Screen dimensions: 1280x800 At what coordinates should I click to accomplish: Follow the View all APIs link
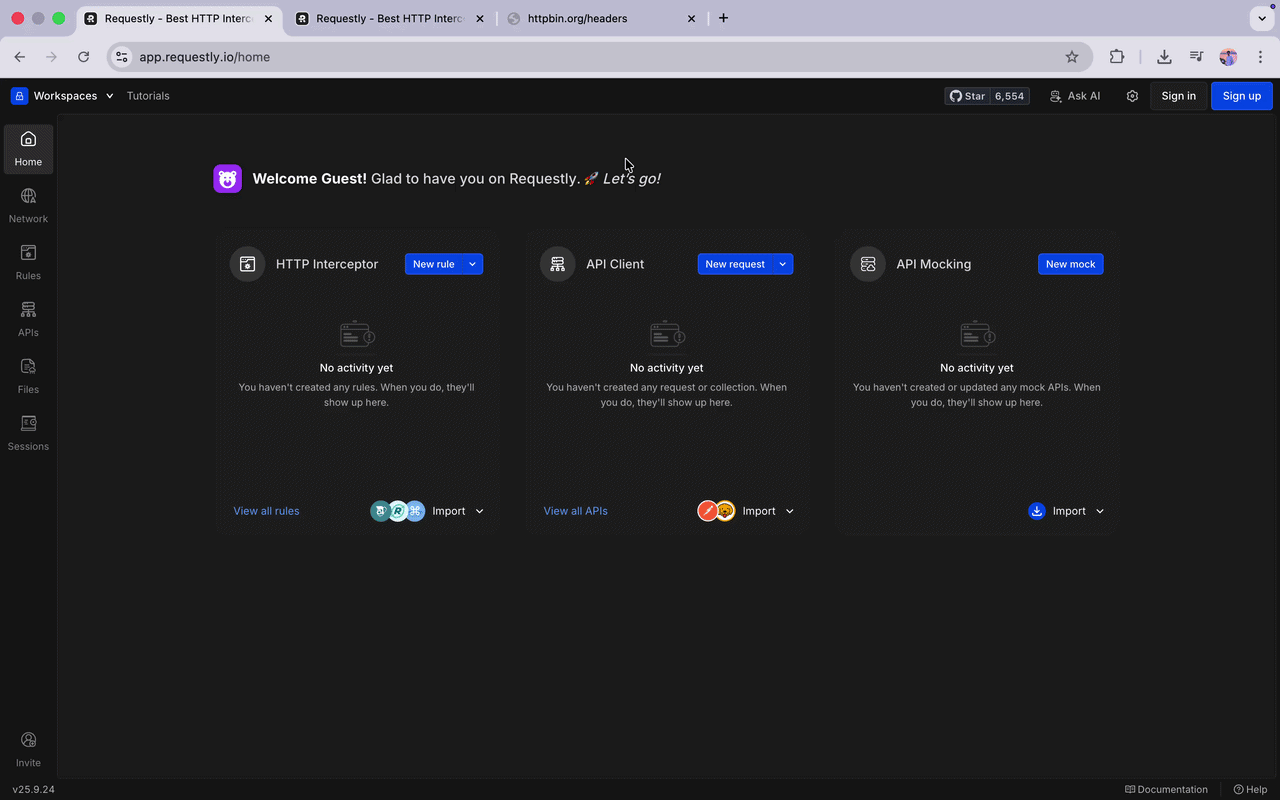(575, 511)
